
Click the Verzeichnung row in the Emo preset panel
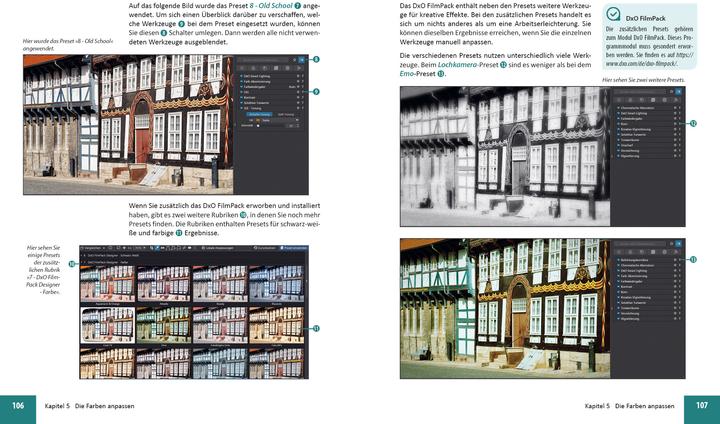[x=647, y=313]
